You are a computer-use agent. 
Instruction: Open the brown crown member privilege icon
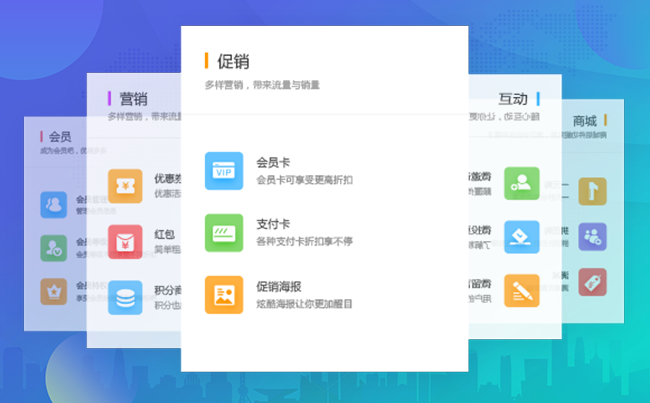[53, 291]
